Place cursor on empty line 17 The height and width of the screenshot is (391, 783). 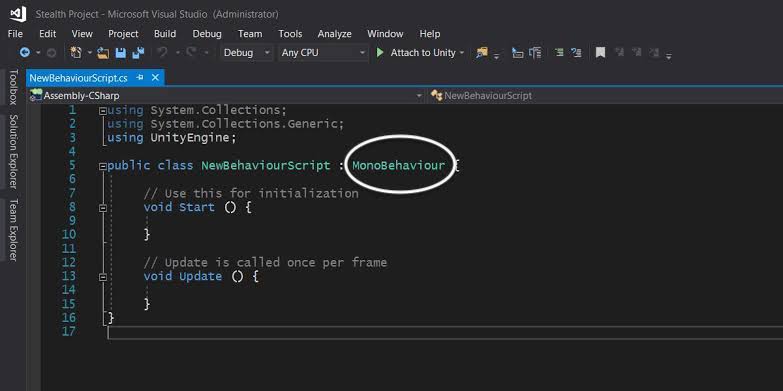click(444, 332)
